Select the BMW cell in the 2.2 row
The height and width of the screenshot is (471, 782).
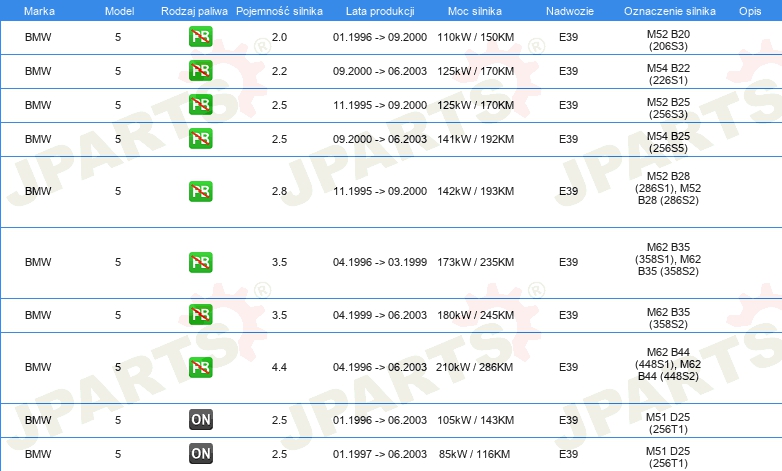[x=38, y=71]
